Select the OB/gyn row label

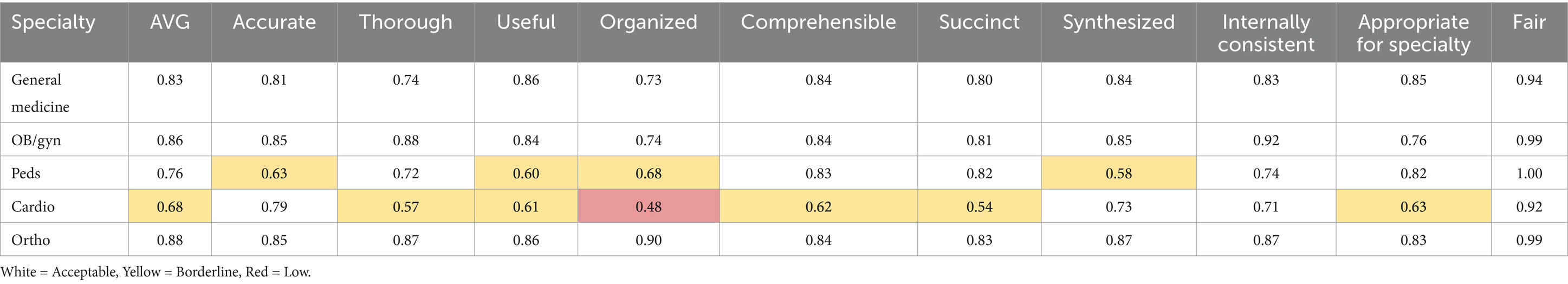coord(36,140)
